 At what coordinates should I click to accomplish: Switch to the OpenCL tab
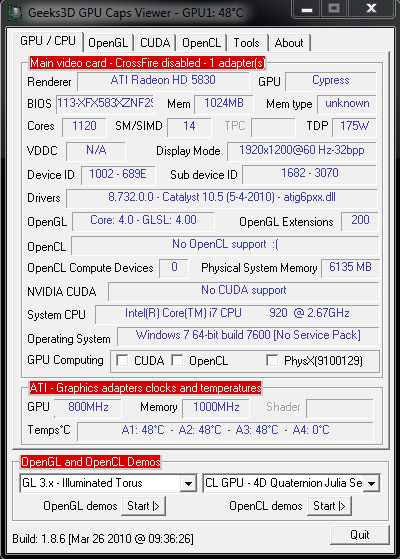(201, 43)
